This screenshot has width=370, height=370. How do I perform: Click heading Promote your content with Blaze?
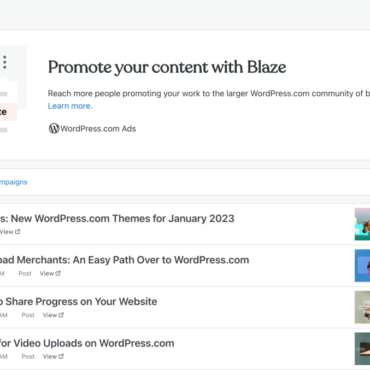[167, 67]
